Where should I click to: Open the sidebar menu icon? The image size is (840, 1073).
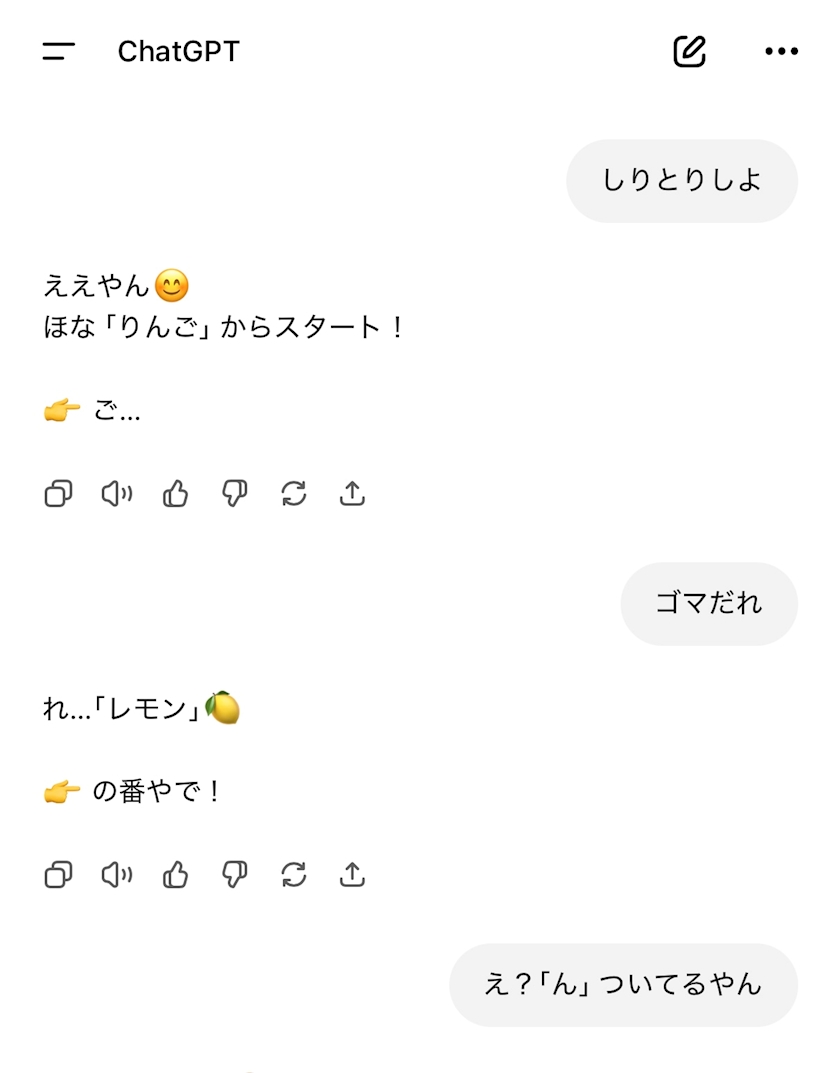point(59,51)
